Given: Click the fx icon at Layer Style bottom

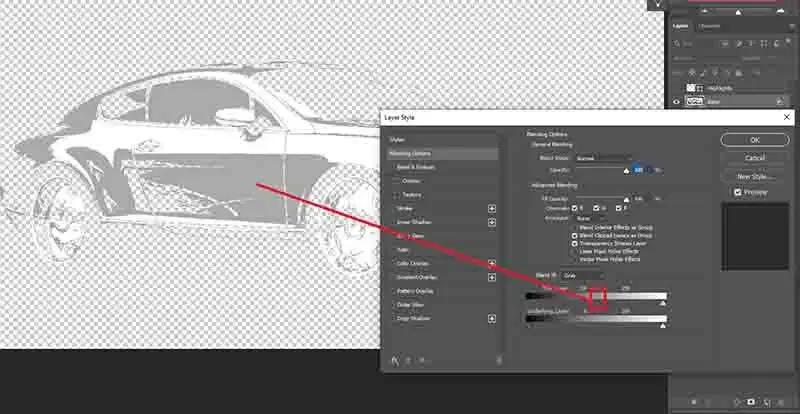Looking at the screenshot, I should (x=395, y=360).
